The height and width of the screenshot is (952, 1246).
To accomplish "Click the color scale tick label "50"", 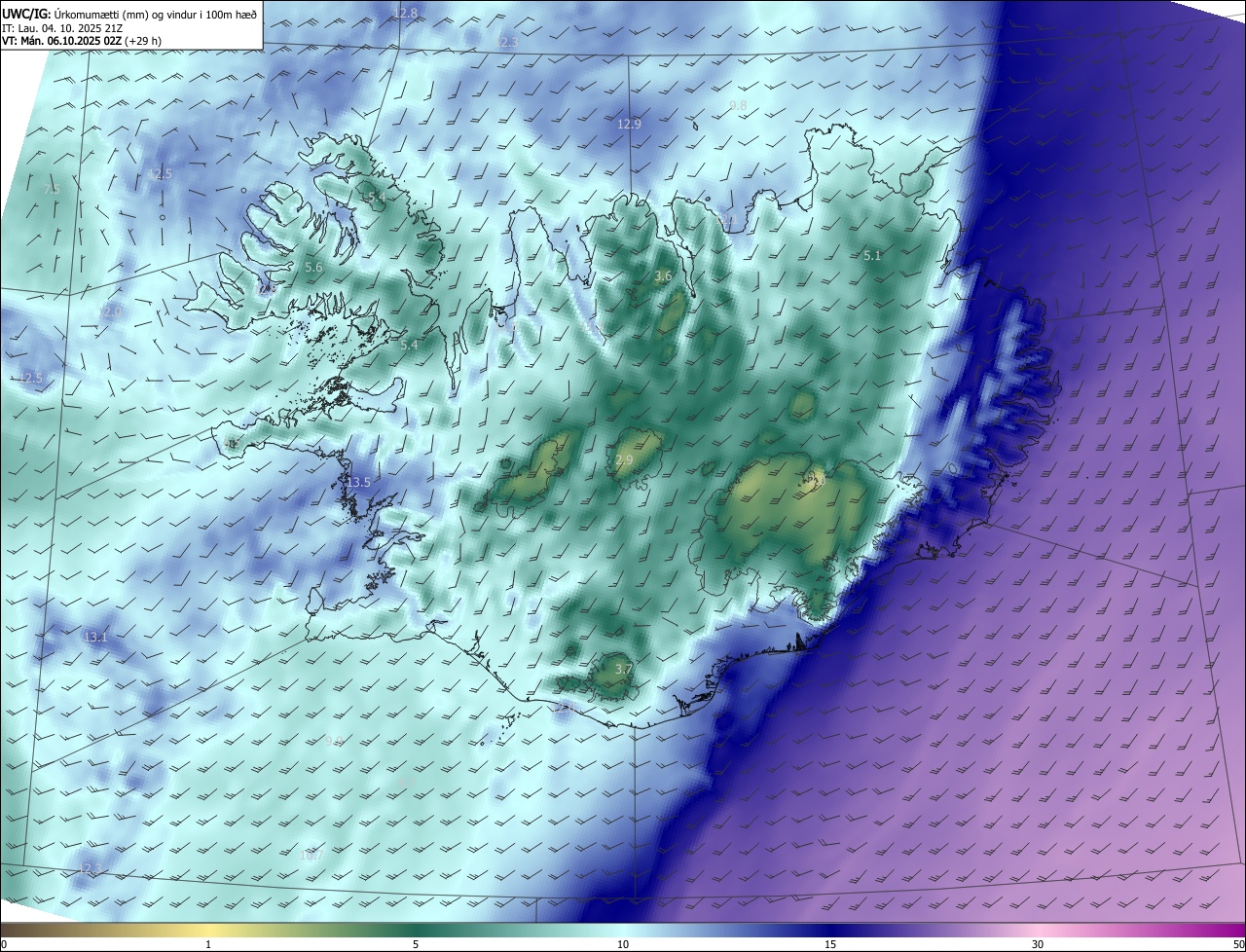I will click(1238, 944).
